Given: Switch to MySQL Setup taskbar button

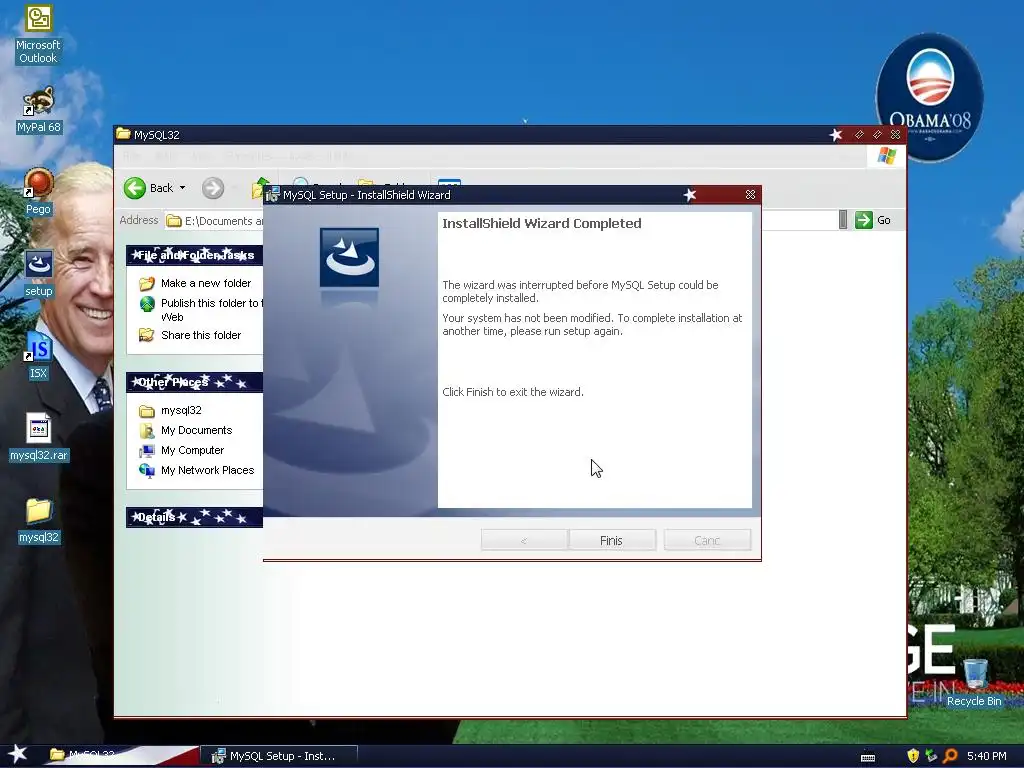Looking at the screenshot, I should tap(278, 756).
